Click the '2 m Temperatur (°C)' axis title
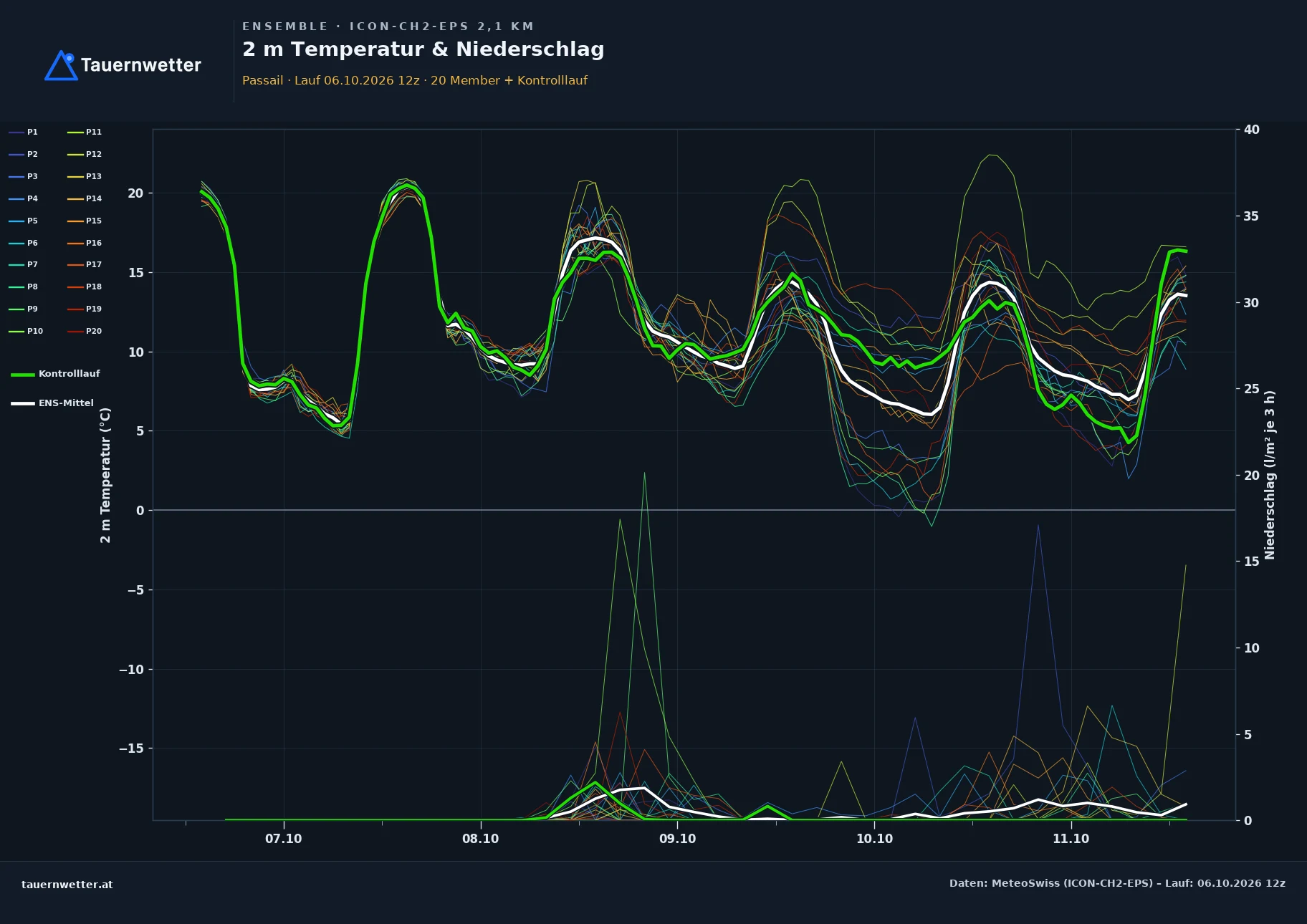The image size is (1307, 924). [x=105, y=475]
